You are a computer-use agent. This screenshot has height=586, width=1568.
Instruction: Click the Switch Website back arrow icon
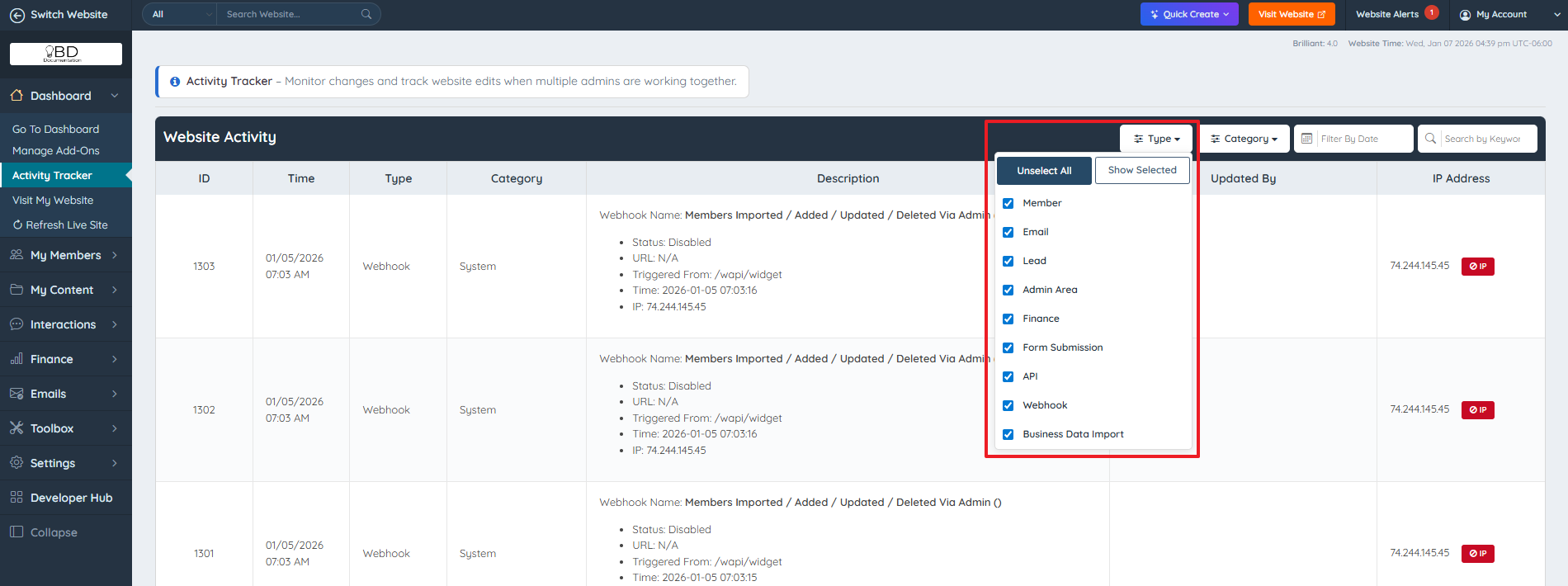pyautogui.click(x=17, y=15)
